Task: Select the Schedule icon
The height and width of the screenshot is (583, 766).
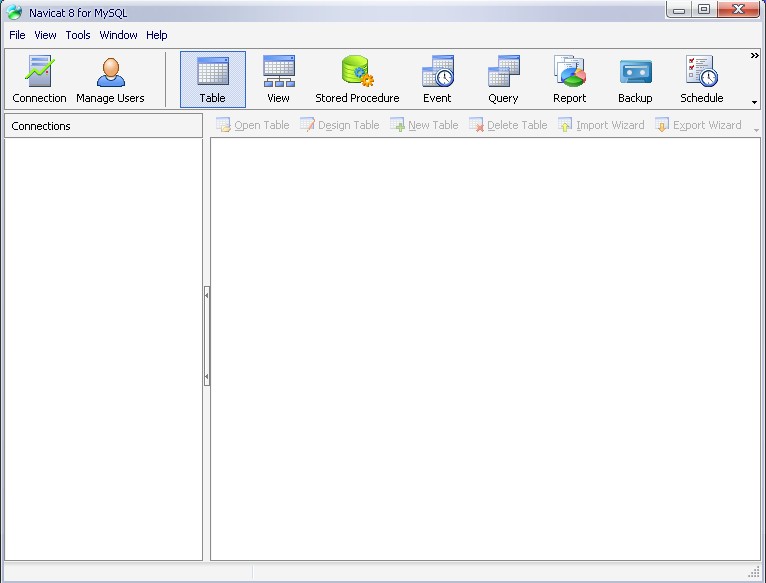Action: coord(701,79)
